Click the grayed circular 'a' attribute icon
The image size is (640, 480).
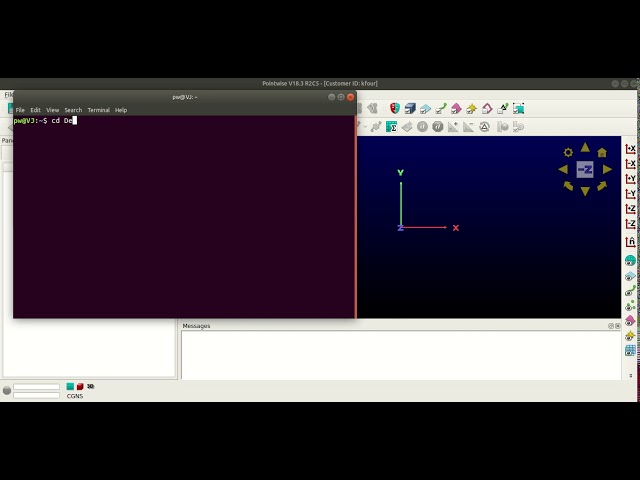[422, 127]
